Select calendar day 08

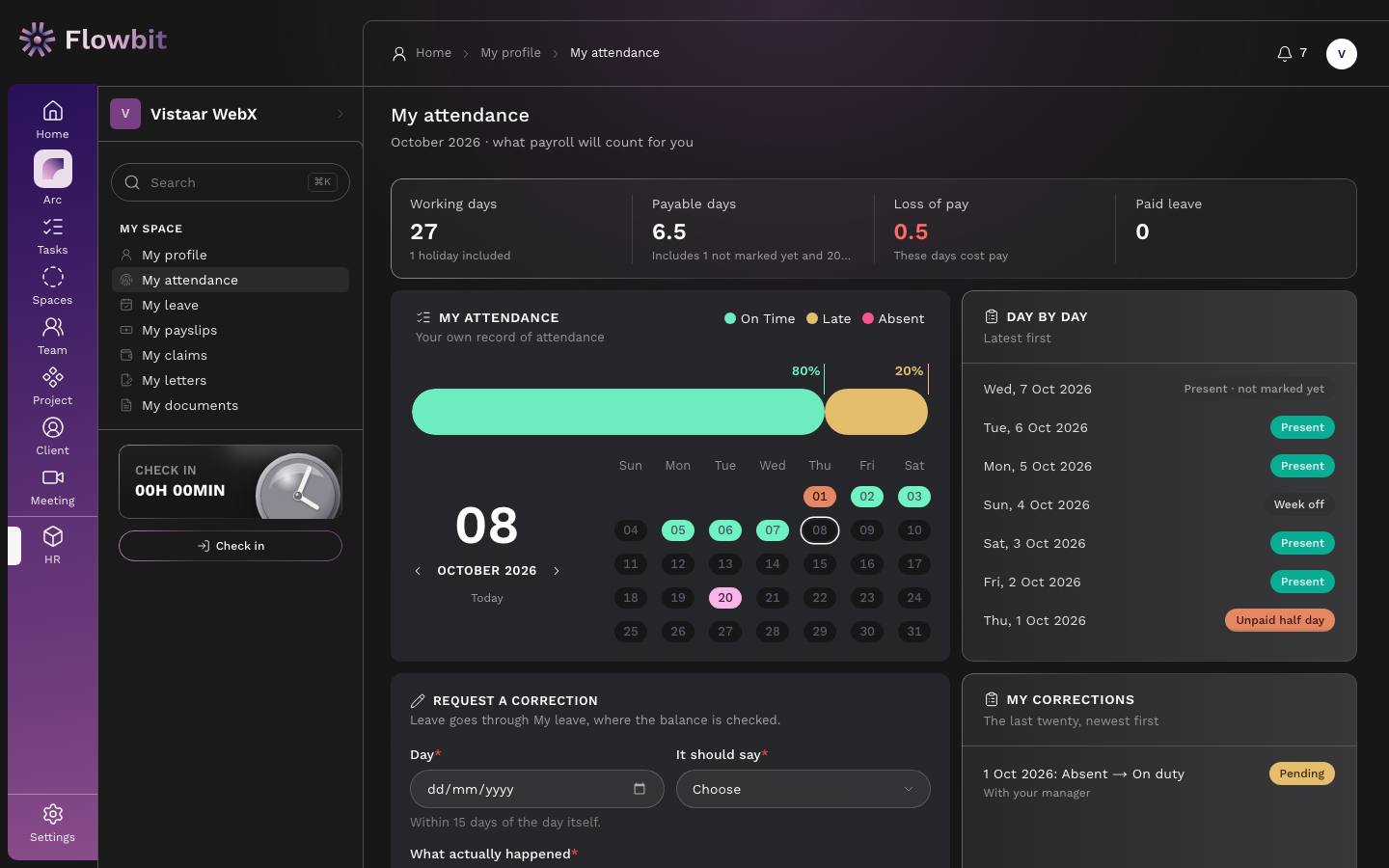[x=819, y=530]
